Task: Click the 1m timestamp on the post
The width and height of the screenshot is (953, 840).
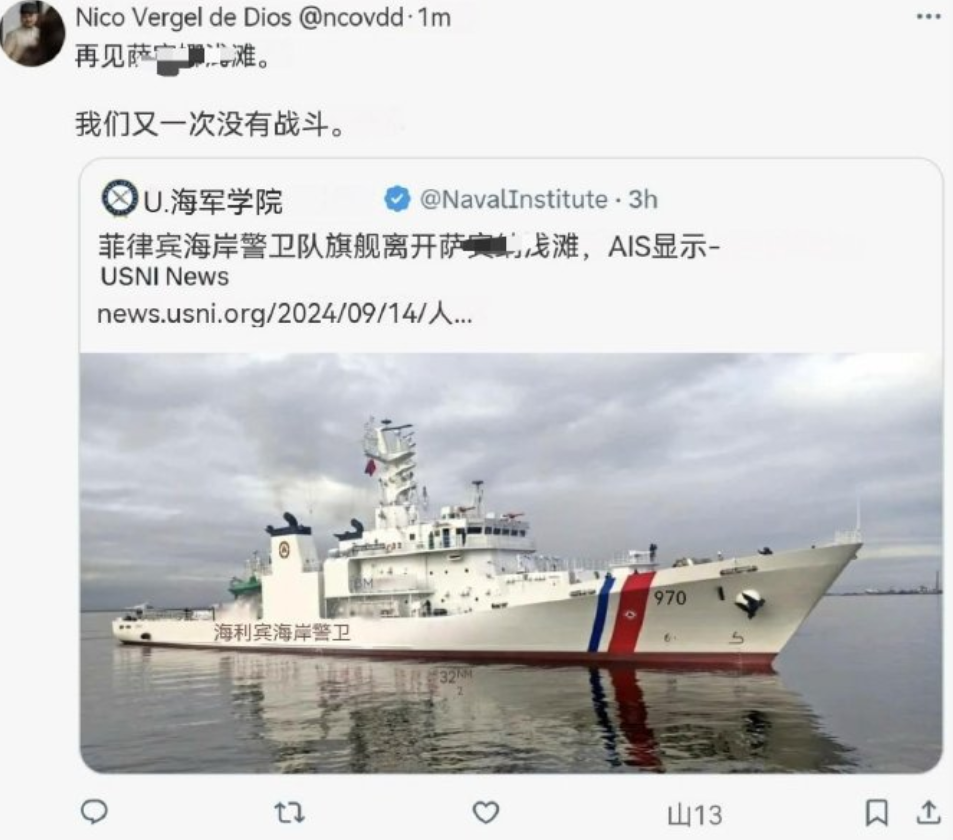Action: pyautogui.click(x=434, y=18)
